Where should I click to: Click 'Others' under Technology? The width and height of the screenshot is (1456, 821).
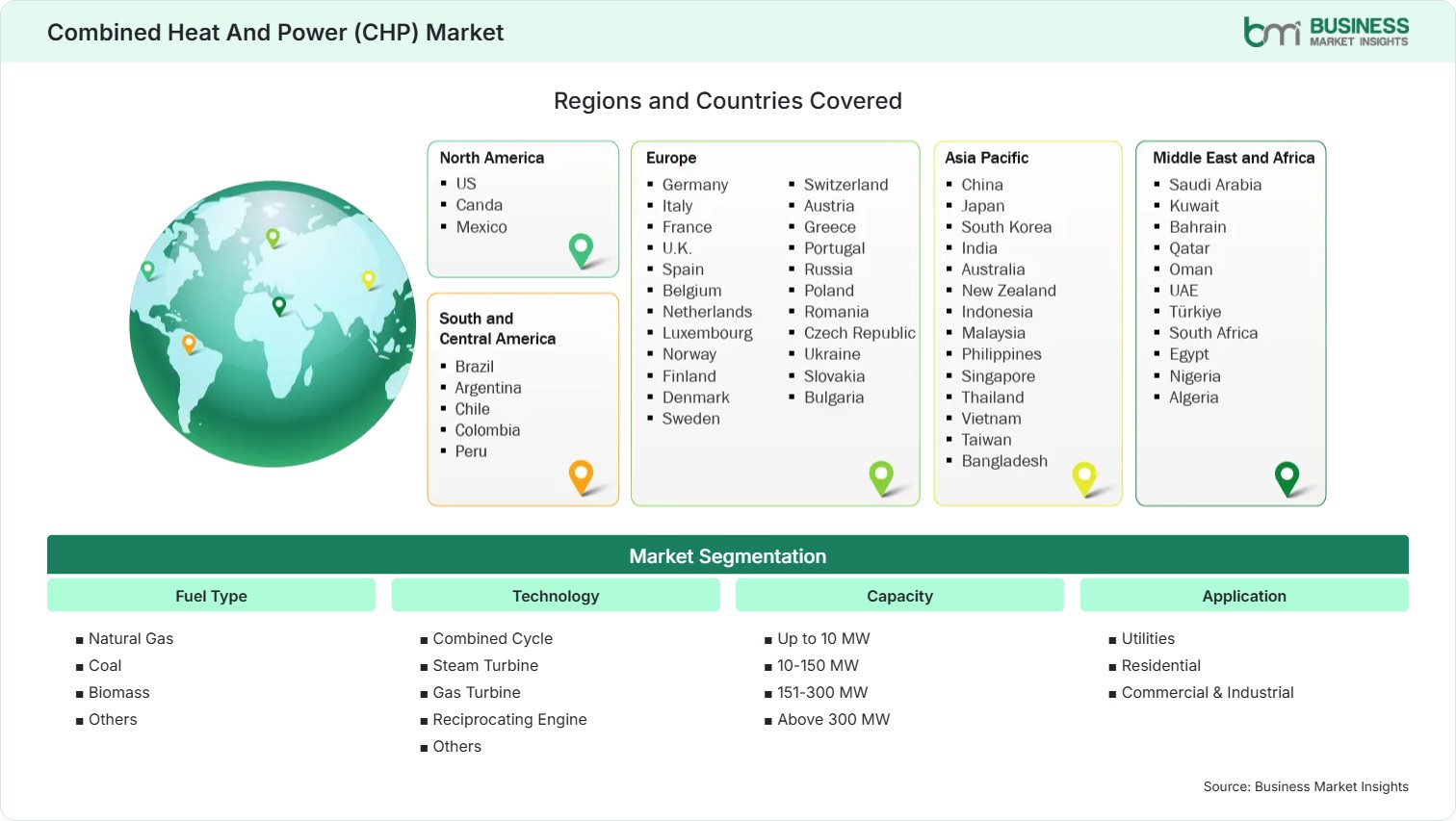[x=457, y=746]
